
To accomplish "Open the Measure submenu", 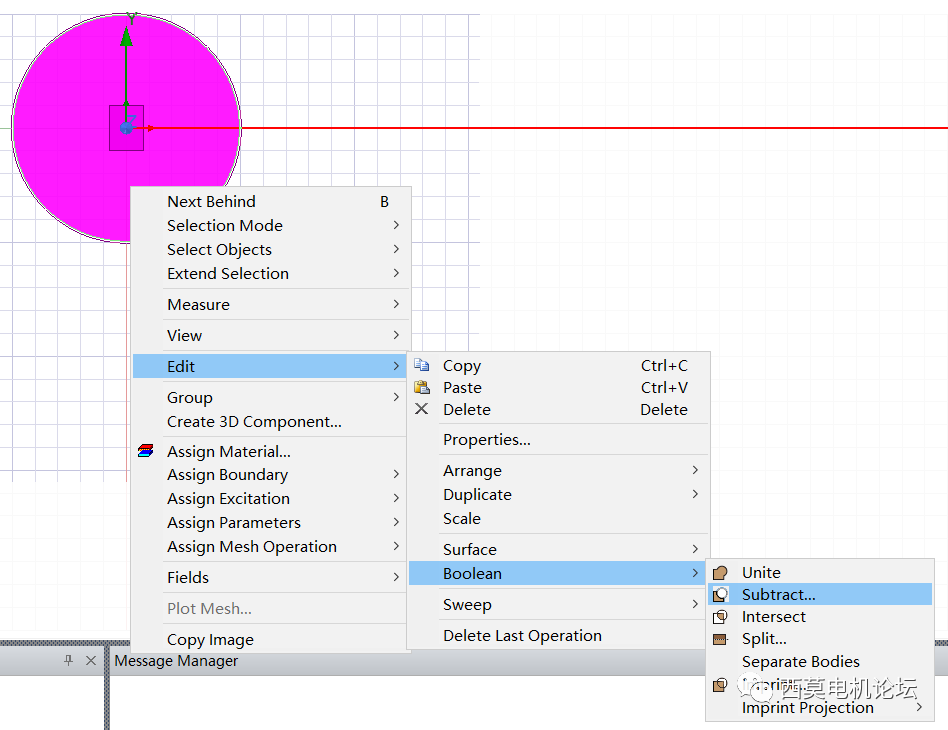I will (x=271, y=304).
